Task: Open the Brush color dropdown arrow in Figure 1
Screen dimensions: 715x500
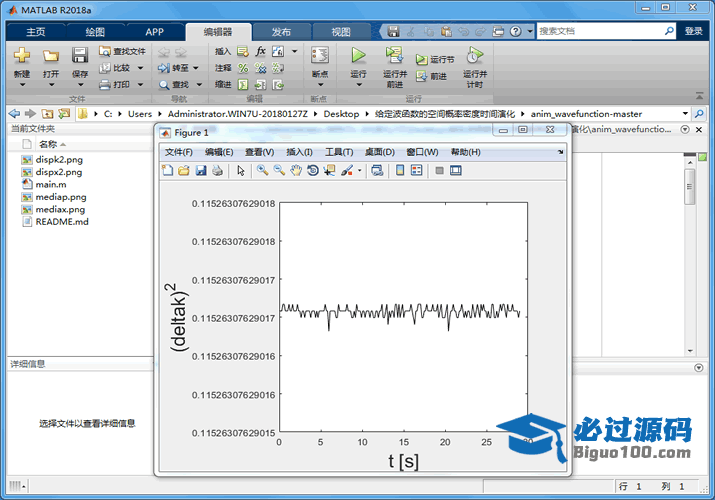Action: (359, 171)
